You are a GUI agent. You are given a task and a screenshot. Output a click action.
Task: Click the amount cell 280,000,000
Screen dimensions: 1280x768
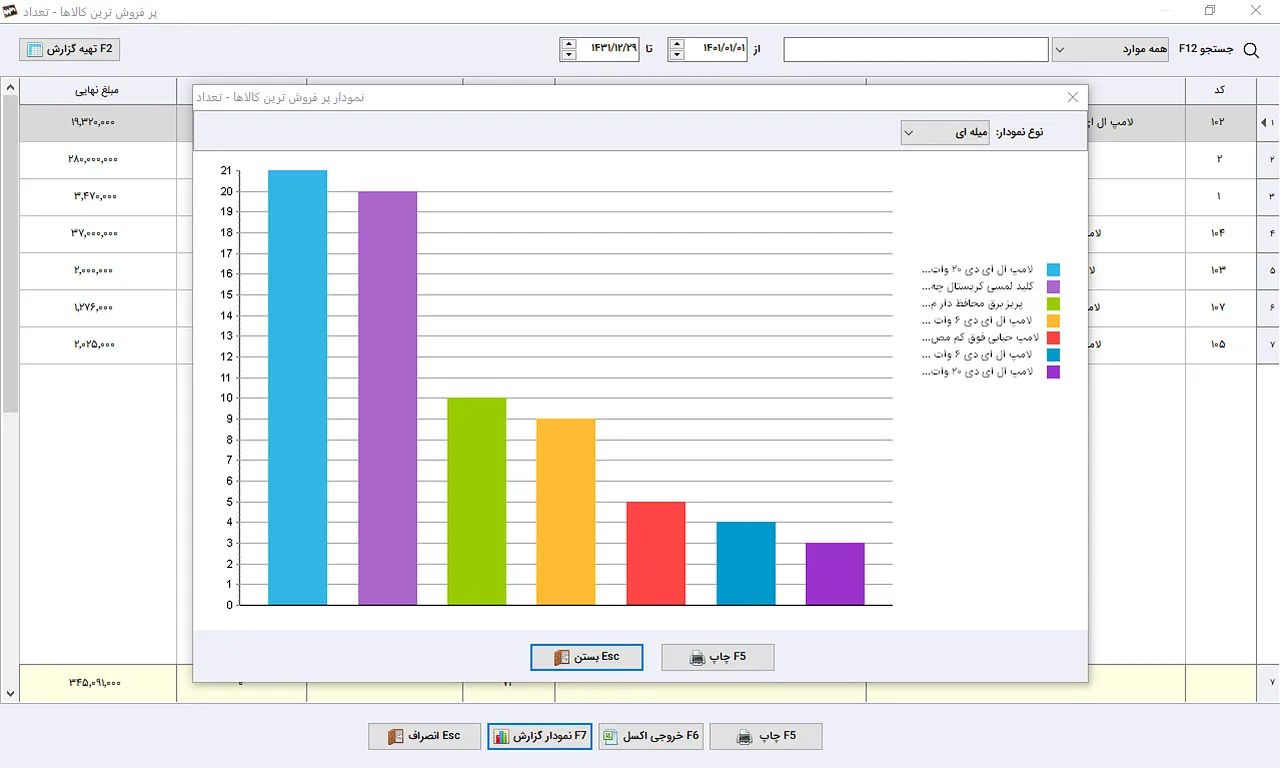tap(97, 159)
